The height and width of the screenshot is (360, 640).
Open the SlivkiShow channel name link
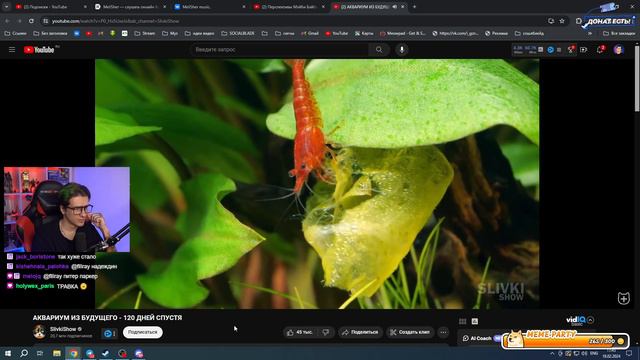tap(63, 329)
